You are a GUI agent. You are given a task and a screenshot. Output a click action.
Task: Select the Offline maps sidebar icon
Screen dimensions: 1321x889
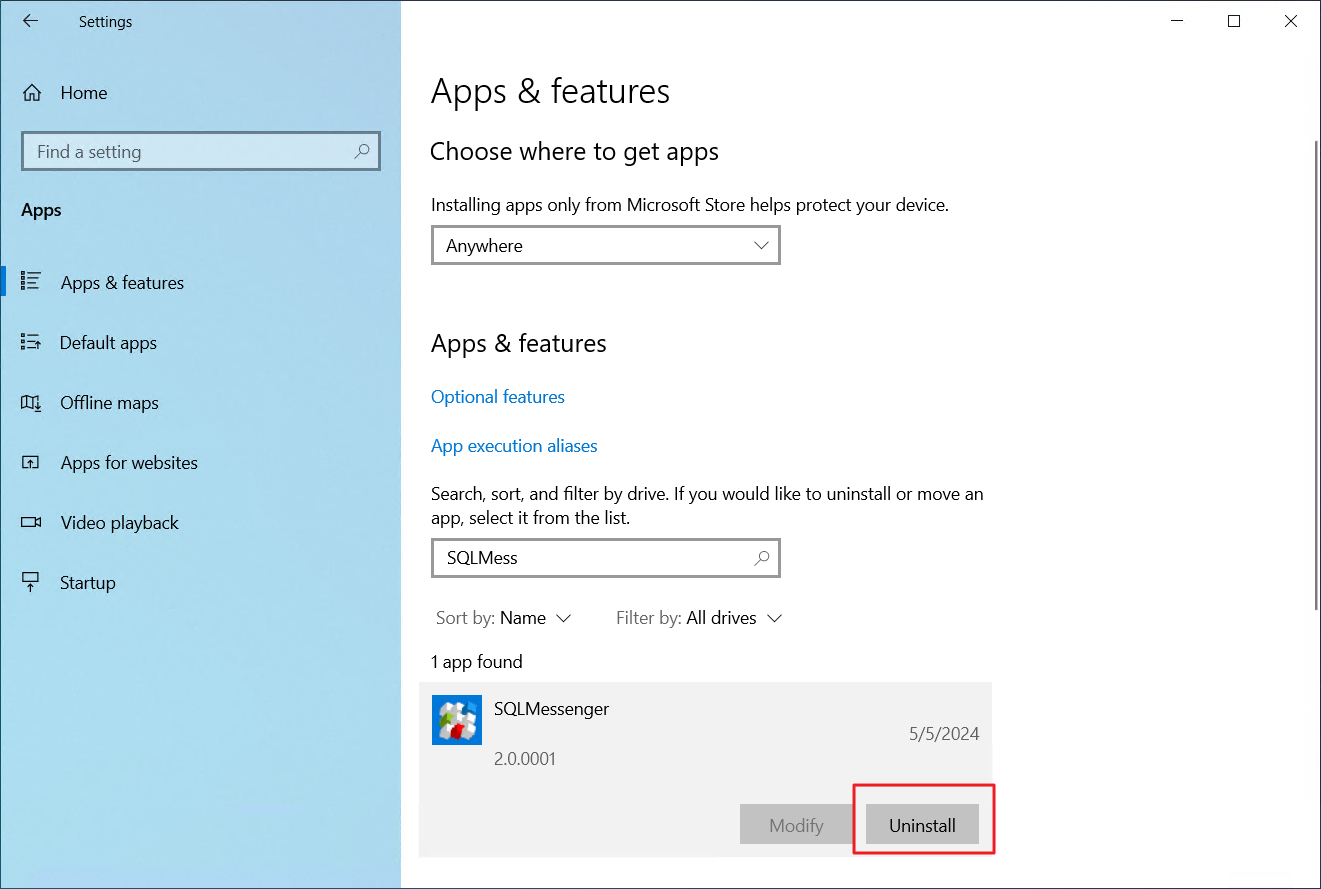tap(31, 402)
